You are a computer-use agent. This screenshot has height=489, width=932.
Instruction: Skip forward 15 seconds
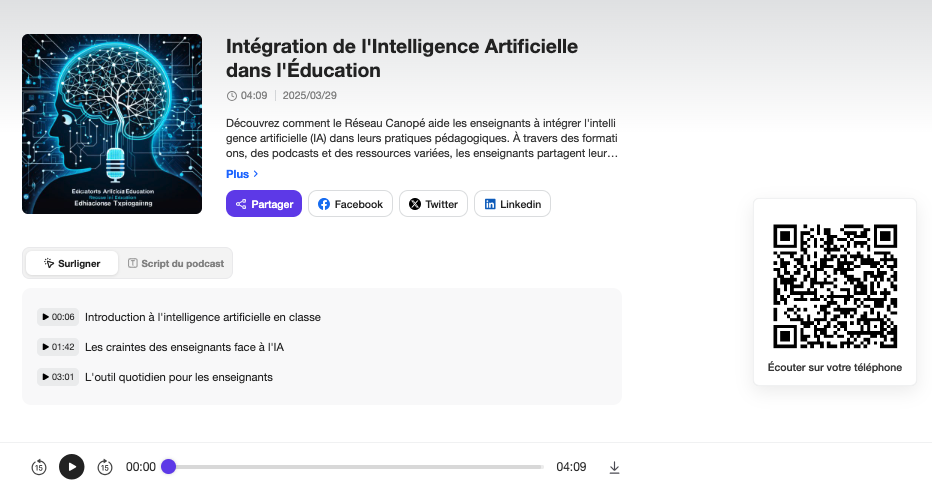(x=105, y=467)
